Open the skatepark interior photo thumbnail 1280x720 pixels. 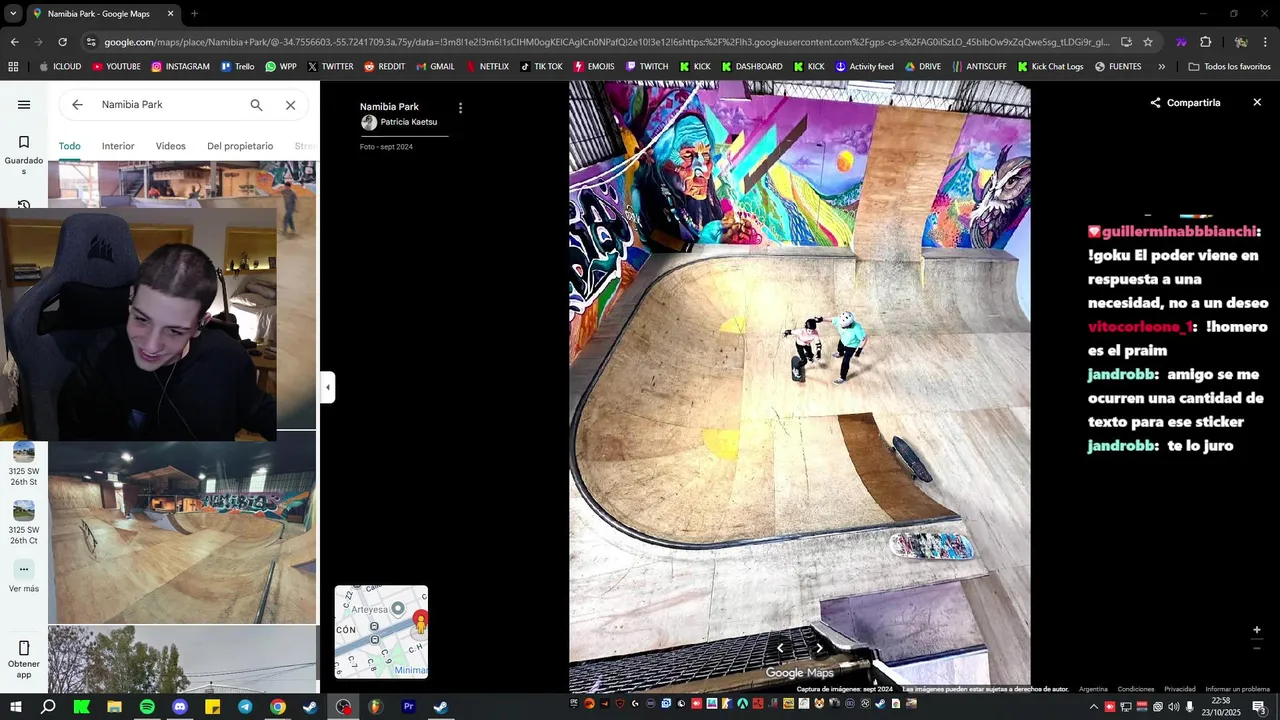182,527
